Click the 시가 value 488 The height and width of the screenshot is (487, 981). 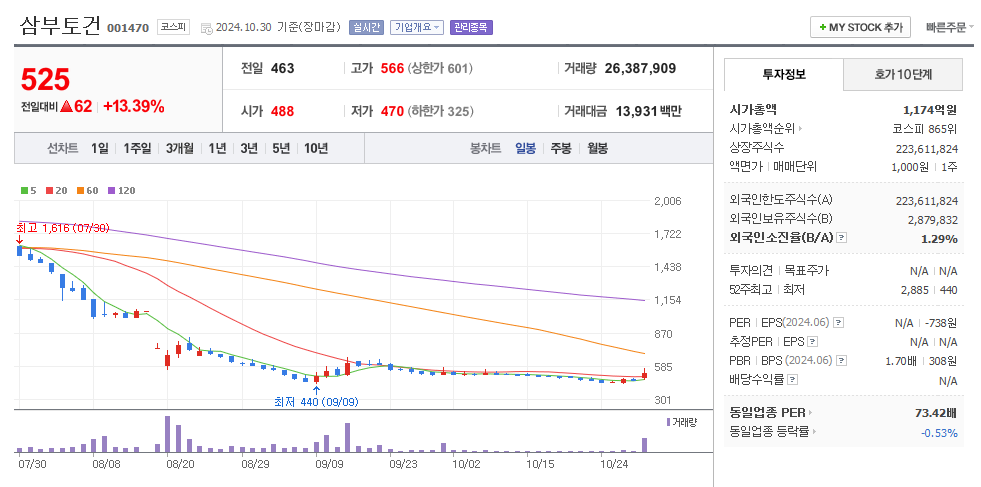pos(282,112)
